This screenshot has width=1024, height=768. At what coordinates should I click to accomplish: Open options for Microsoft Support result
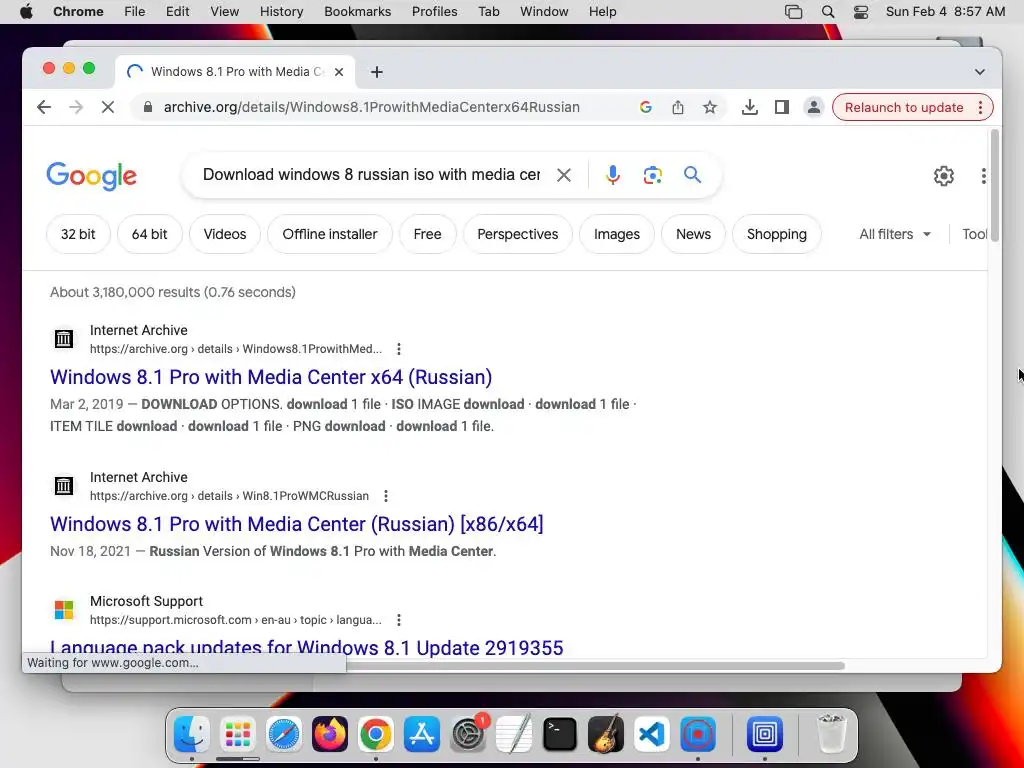[x=398, y=620]
